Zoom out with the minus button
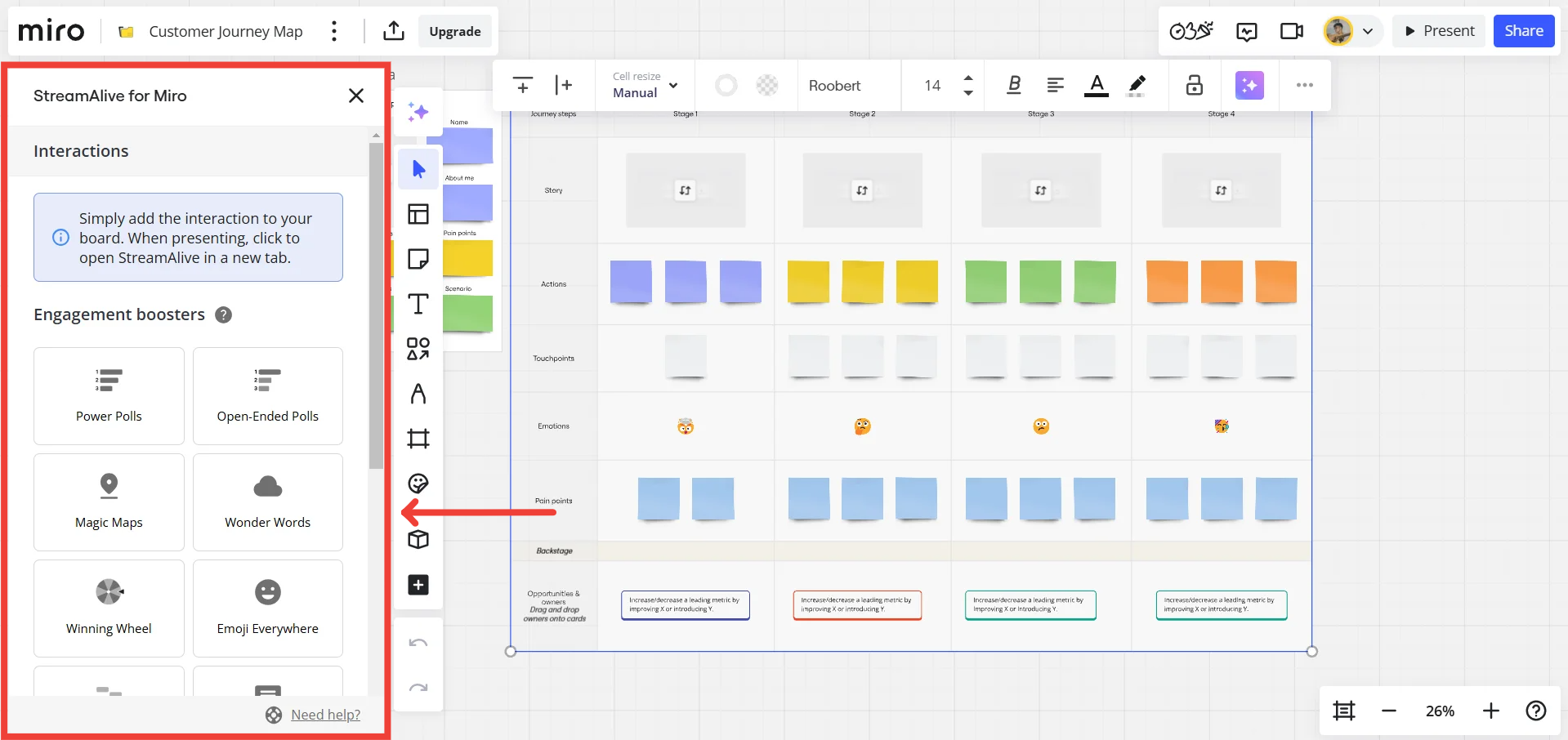The image size is (1568, 740). 1389,711
